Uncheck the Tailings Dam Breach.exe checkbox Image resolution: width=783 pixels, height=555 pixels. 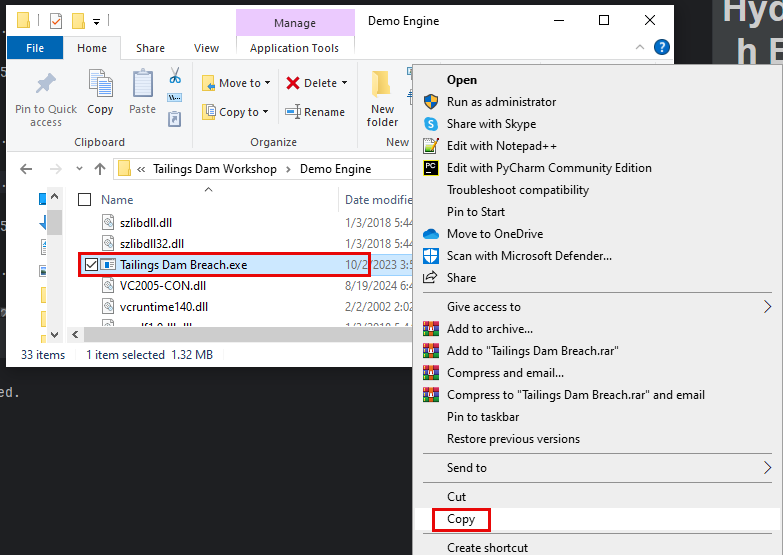coord(92,265)
